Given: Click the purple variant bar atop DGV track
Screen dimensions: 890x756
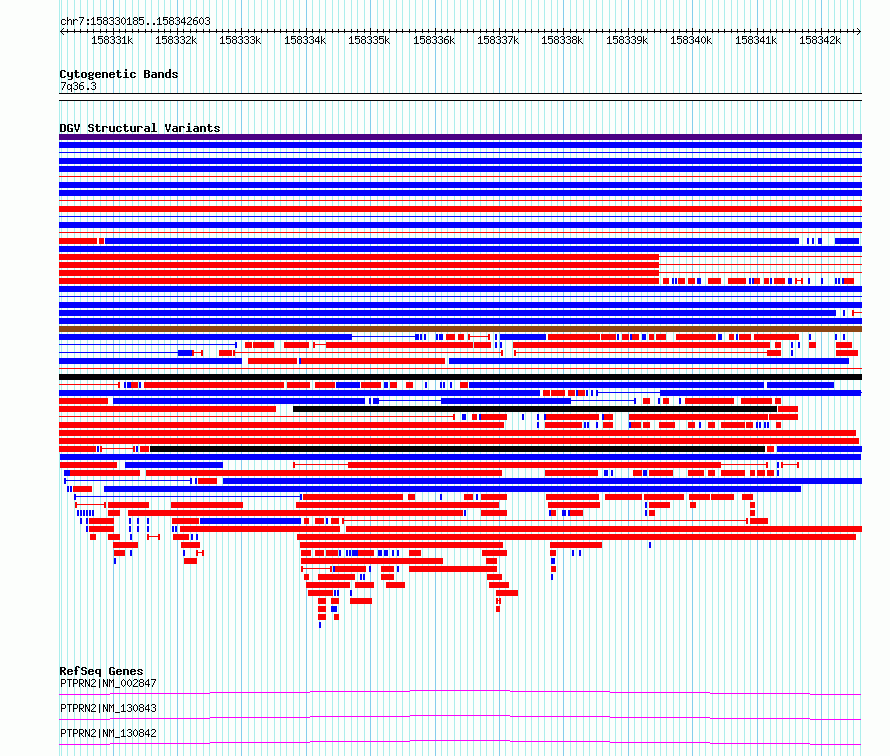Looking at the screenshot, I should coord(460,137).
